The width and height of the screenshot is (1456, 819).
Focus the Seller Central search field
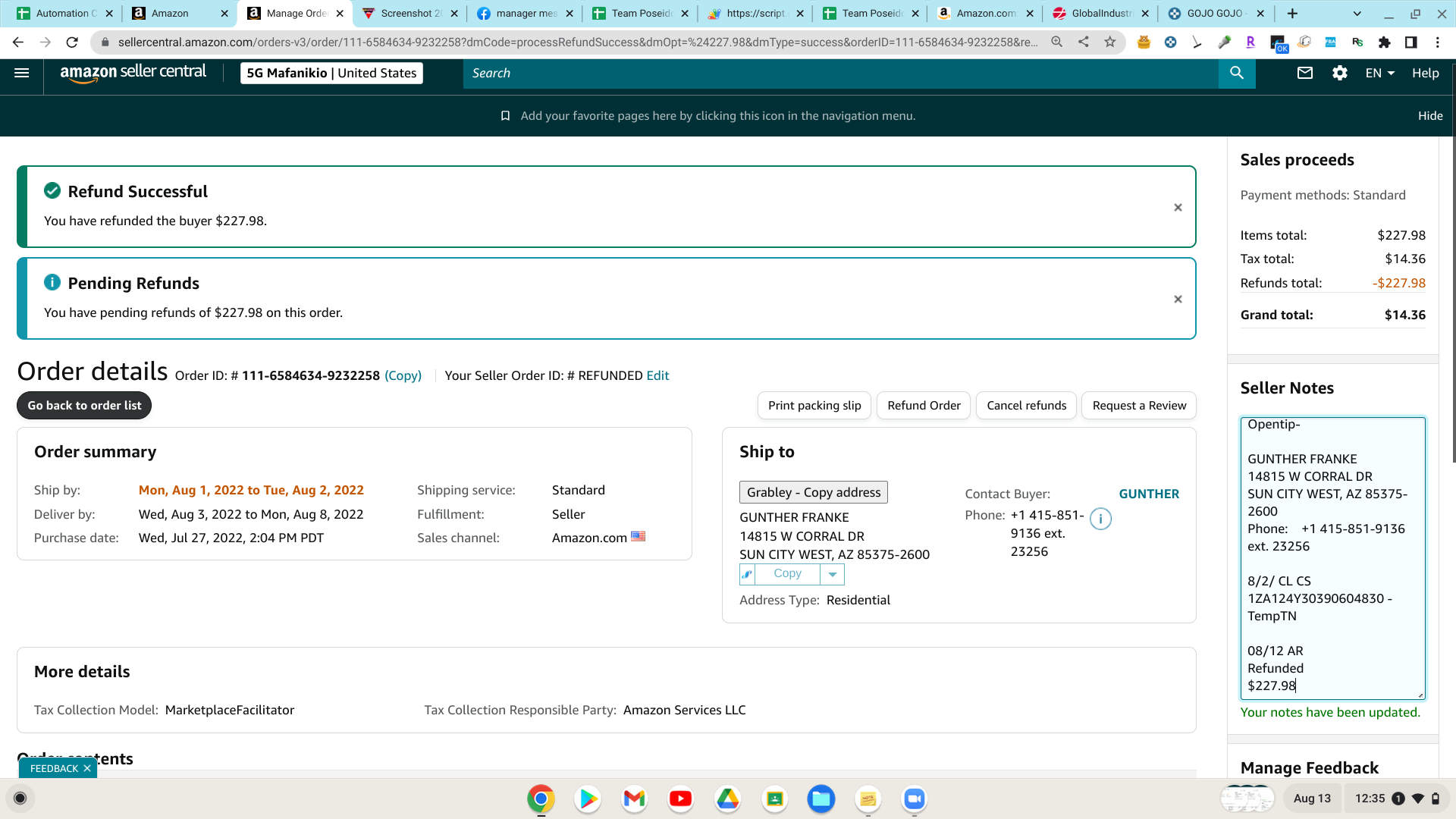(841, 73)
